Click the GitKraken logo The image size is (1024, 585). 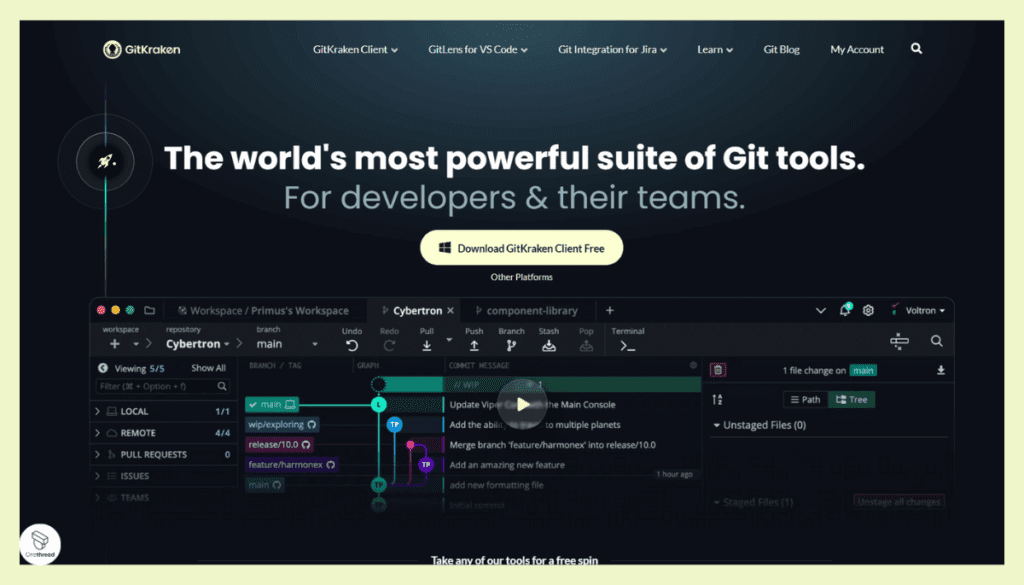pos(141,49)
